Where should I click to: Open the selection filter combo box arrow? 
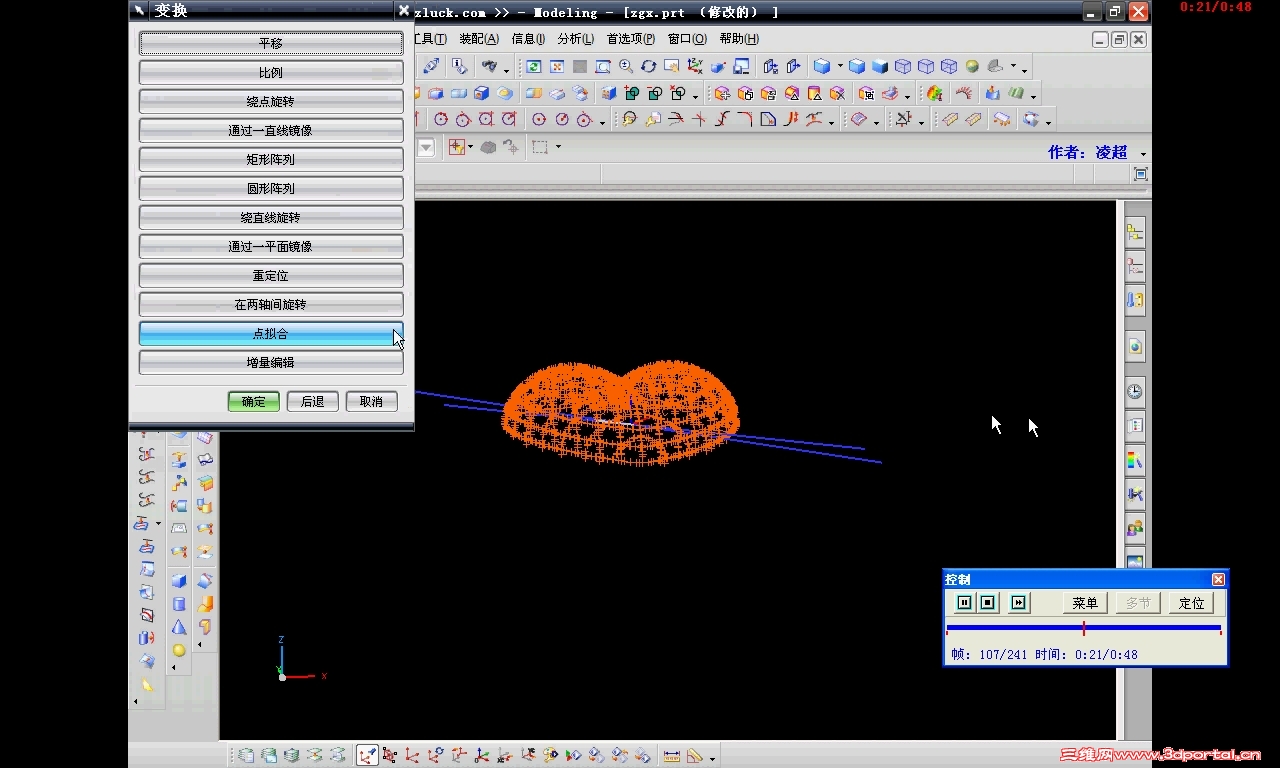(x=426, y=147)
